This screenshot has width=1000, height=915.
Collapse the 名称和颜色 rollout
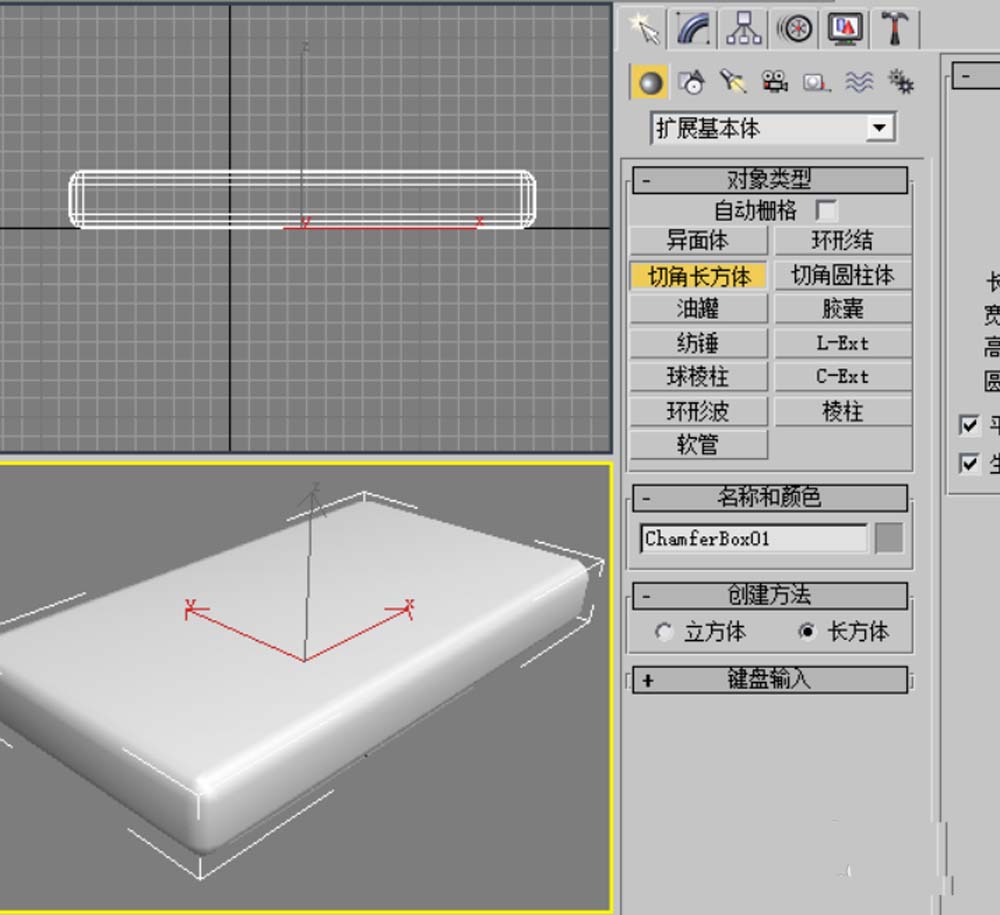pos(770,498)
